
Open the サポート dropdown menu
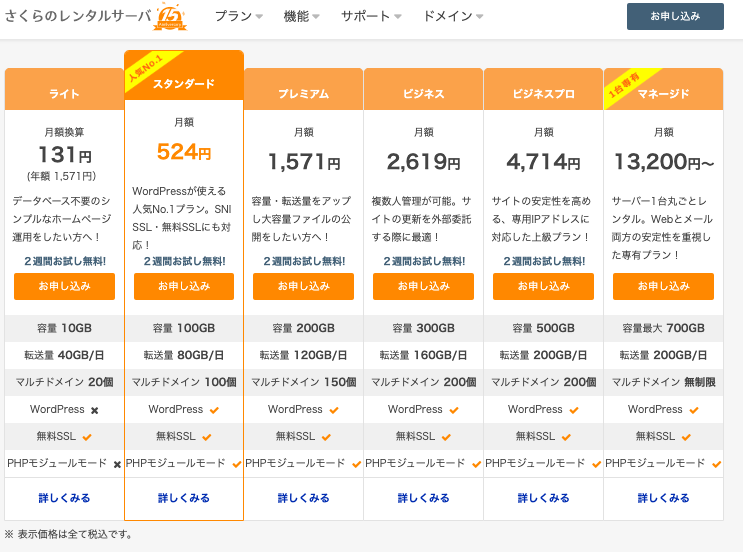371,16
